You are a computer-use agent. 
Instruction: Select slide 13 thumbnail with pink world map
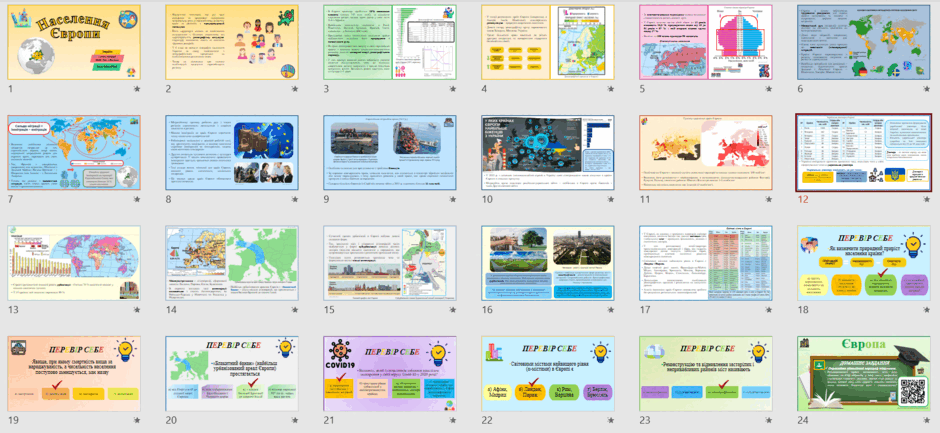coord(74,263)
